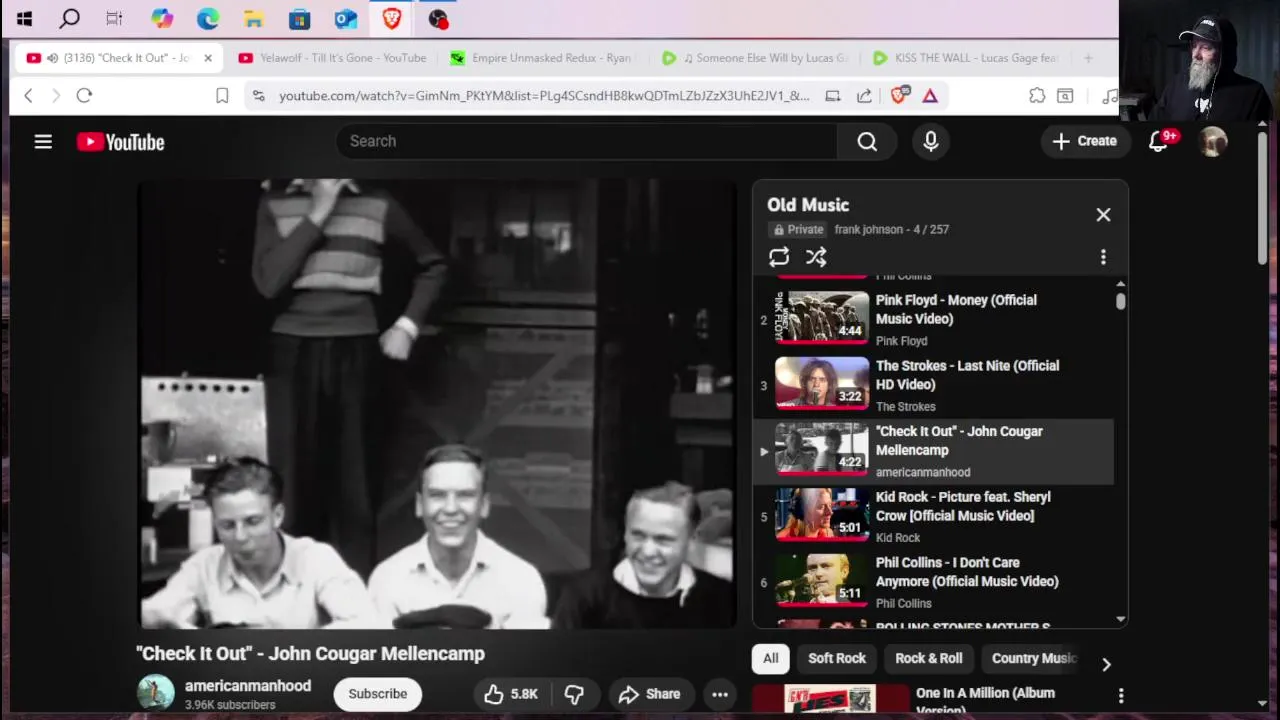Select Kid Rock - Picture playlist entry
1280x720 pixels.
coord(935,516)
